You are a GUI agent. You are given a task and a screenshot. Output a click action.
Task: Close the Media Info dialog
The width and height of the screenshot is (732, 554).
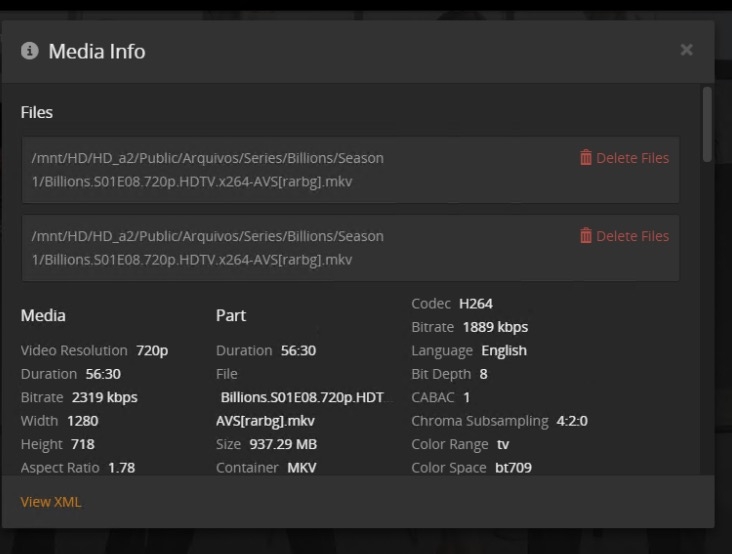click(686, 49)
